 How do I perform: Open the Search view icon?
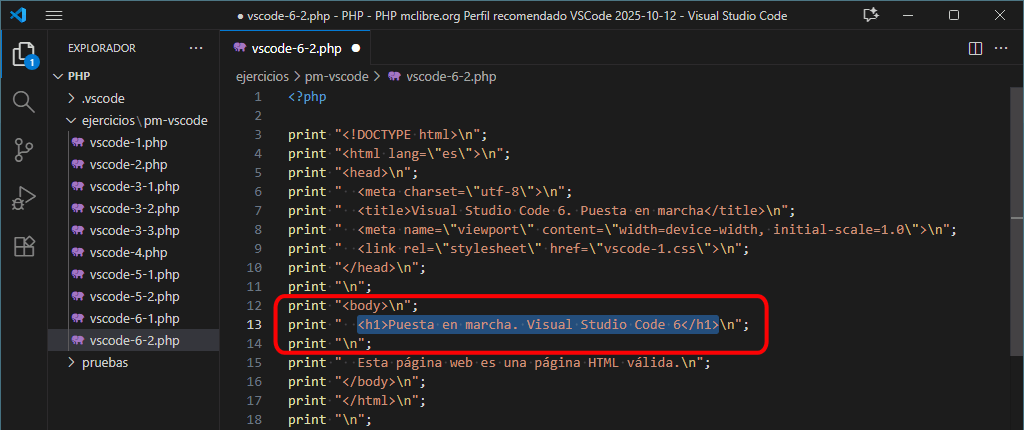[23, 101]
